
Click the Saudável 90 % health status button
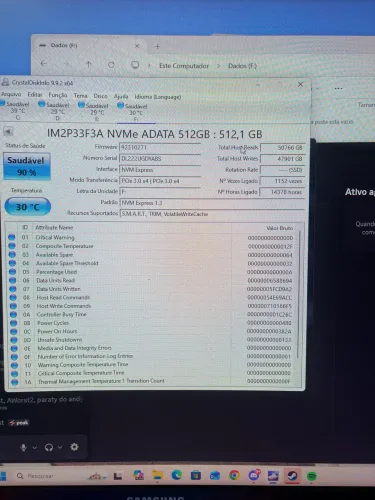(x=27, y=166)
